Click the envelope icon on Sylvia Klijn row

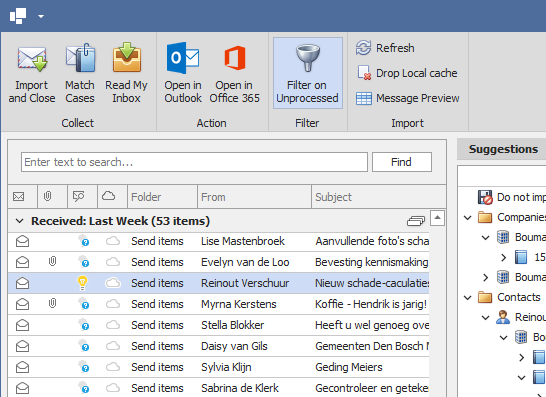click(22, 367)
